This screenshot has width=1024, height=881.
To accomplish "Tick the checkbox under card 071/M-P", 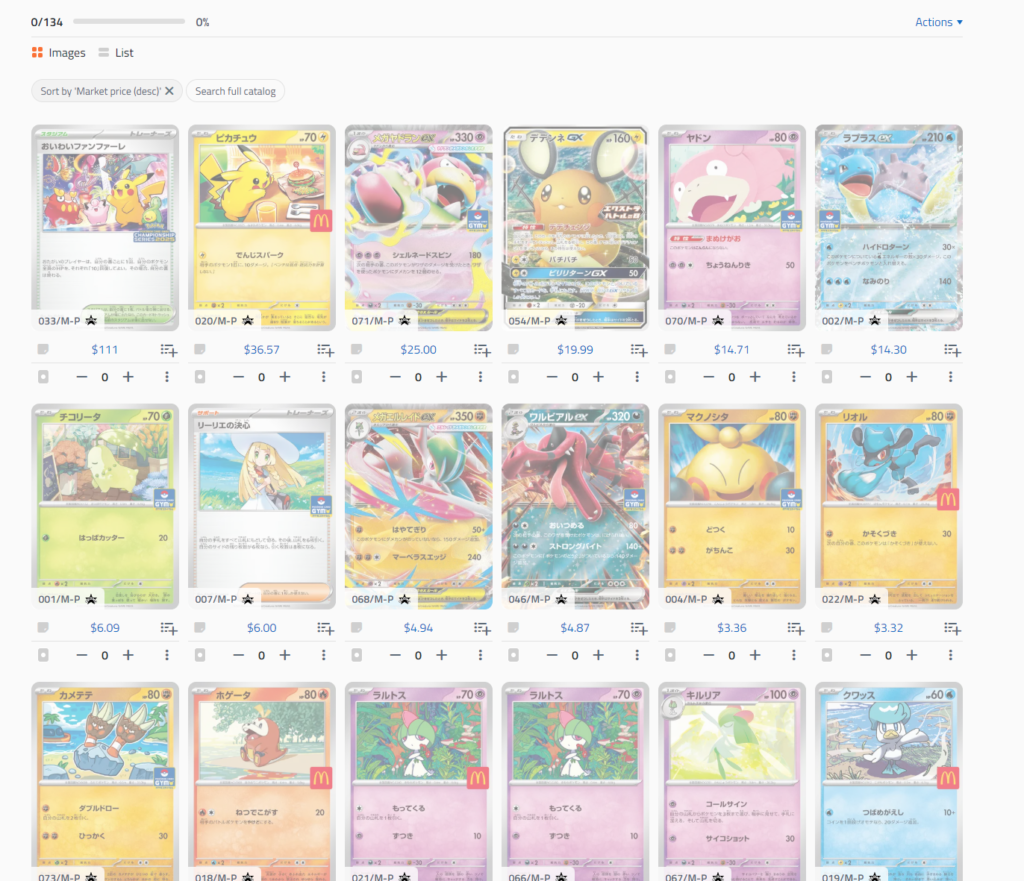I will pyautogui.click(x=357, y=377).
